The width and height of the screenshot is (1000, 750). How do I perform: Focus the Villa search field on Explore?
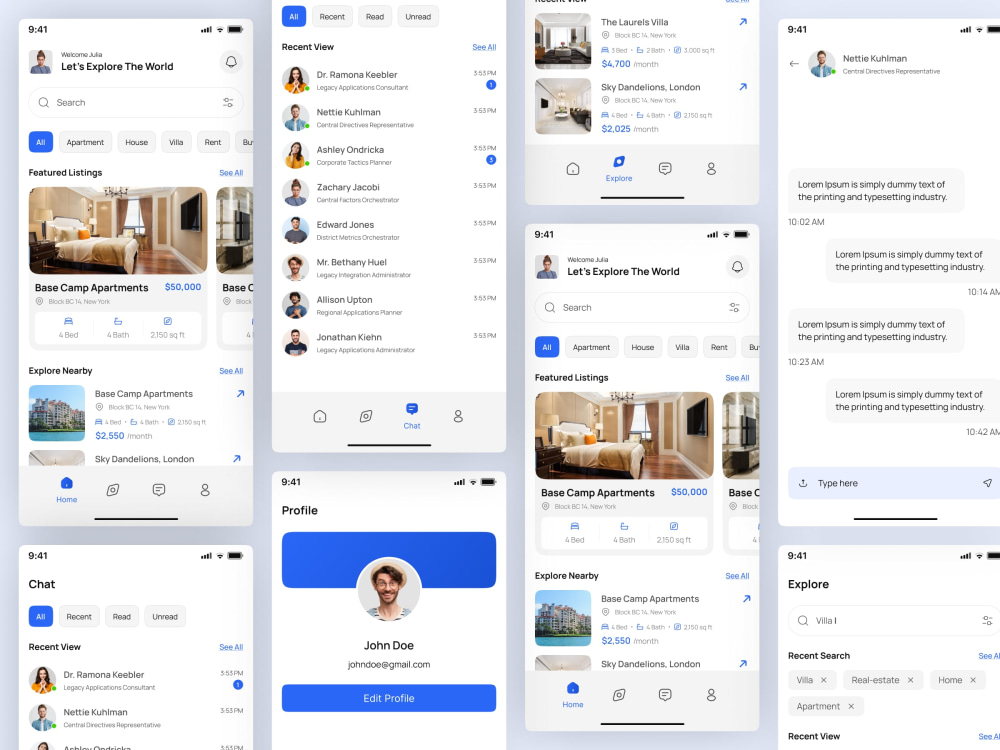click(x=895, y=621)
